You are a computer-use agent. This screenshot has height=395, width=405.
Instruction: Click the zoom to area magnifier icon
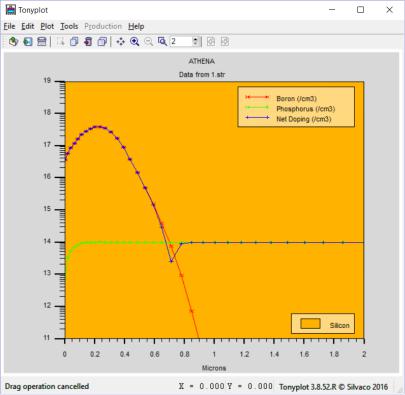click(162, 42)
